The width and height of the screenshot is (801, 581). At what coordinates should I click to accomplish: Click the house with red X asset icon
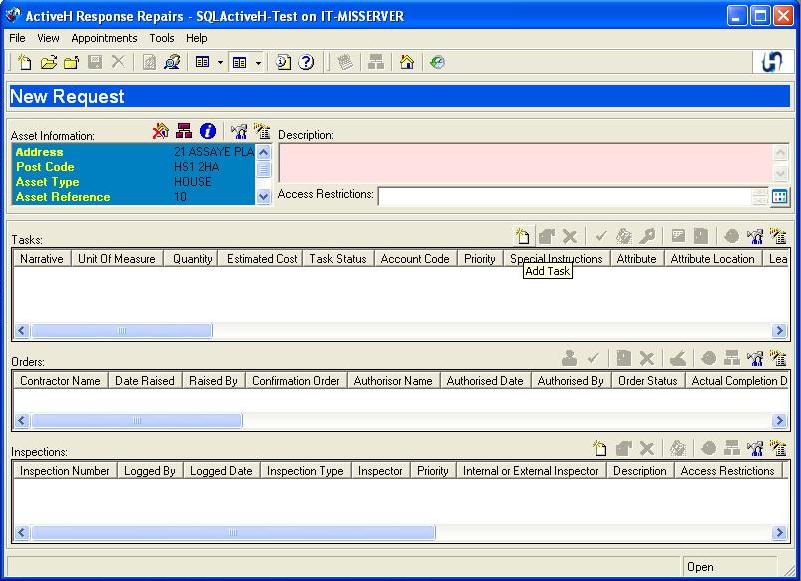(x=160, y=131)
